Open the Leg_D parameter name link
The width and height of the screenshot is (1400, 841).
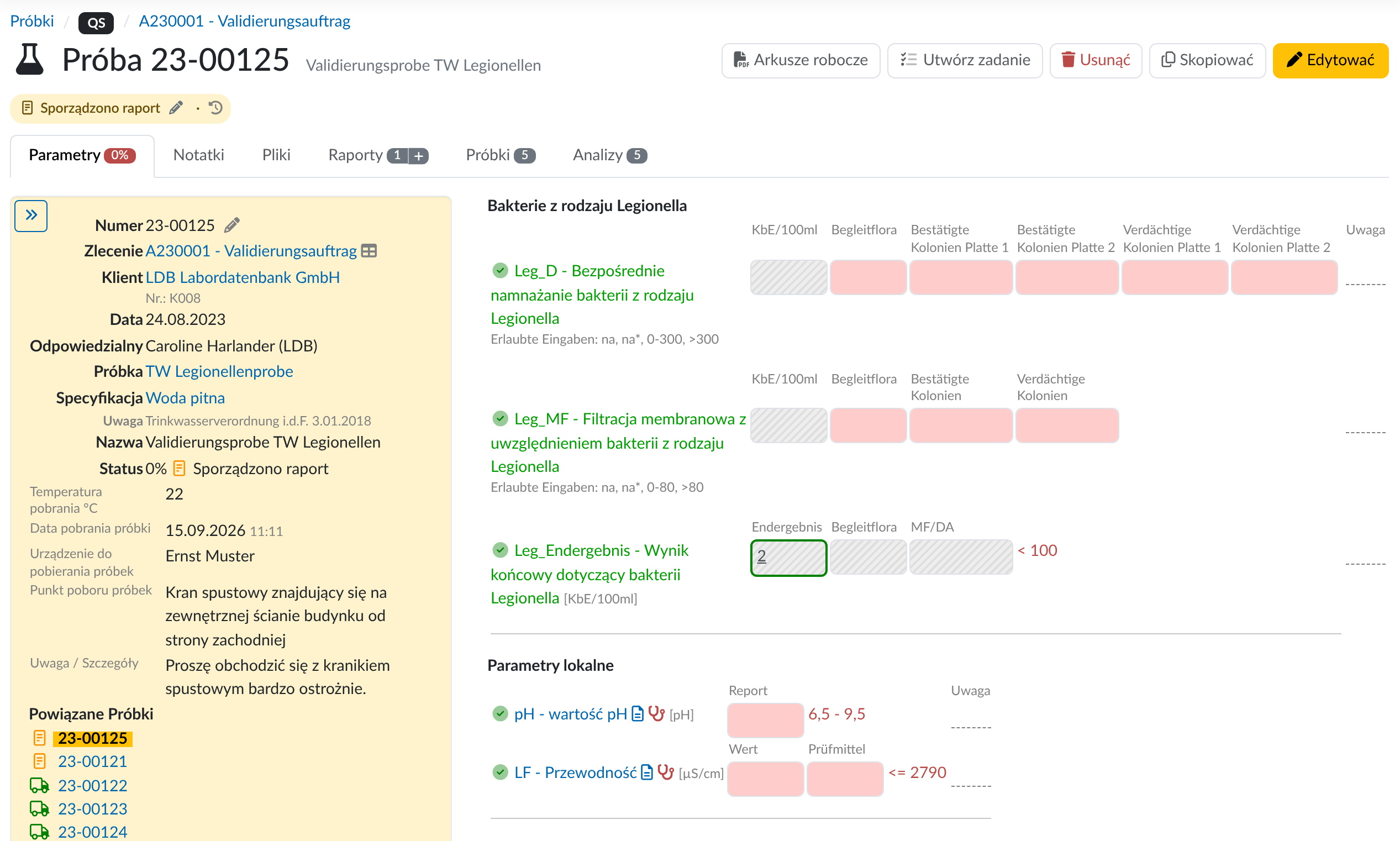click(x=592, y=295)
